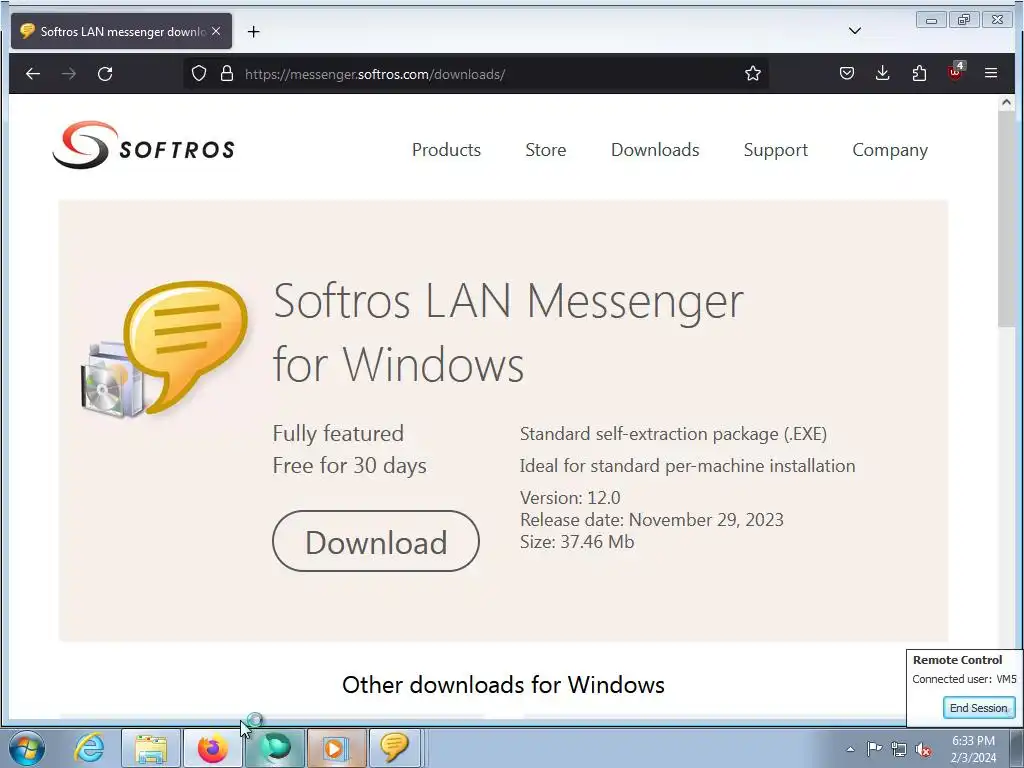Open Softros LAN Messenger from the taskbar
Screen dimensions: 1024x768
pos(394,748)
